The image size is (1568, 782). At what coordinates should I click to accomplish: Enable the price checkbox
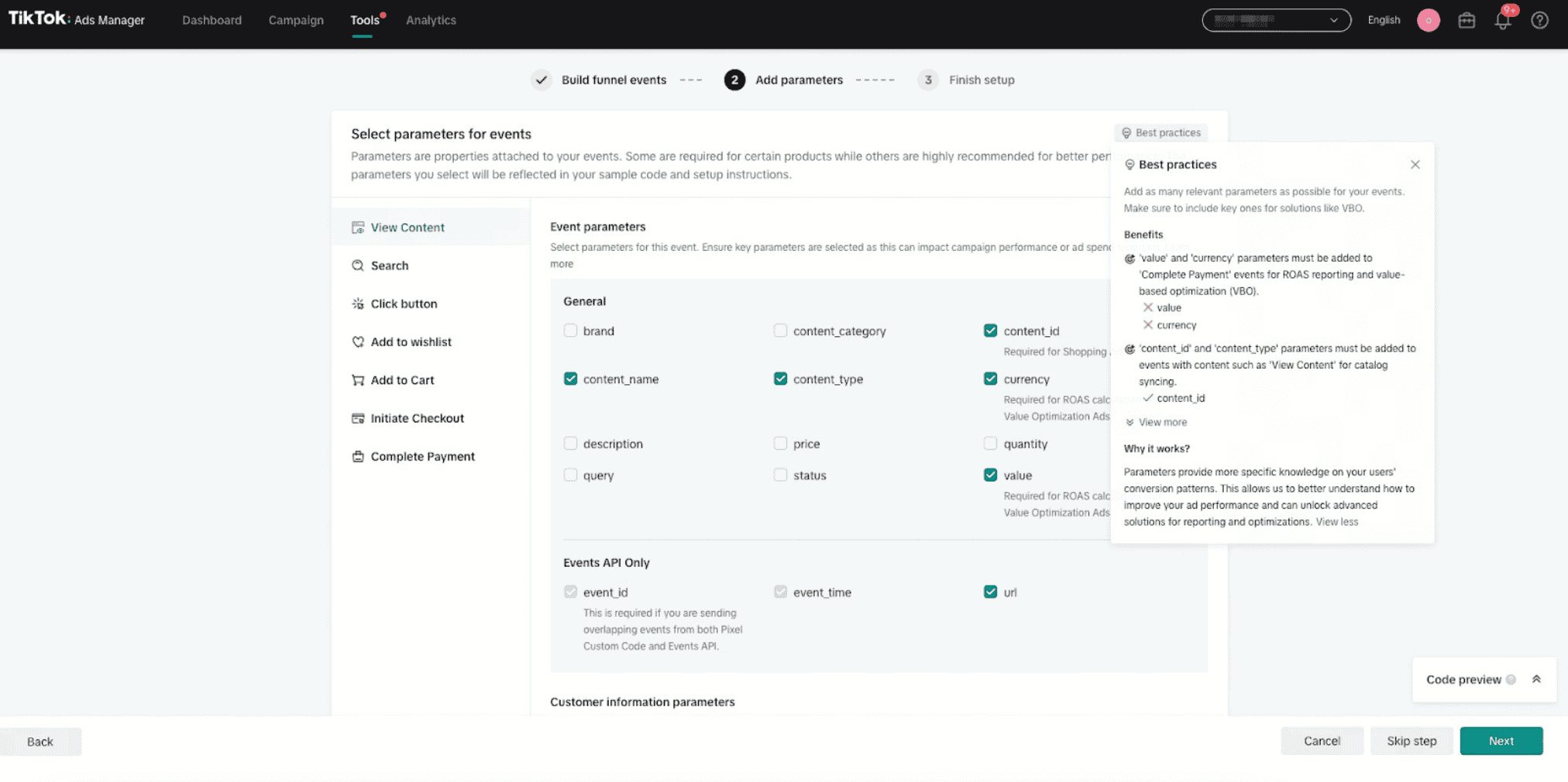click(780, 444)
